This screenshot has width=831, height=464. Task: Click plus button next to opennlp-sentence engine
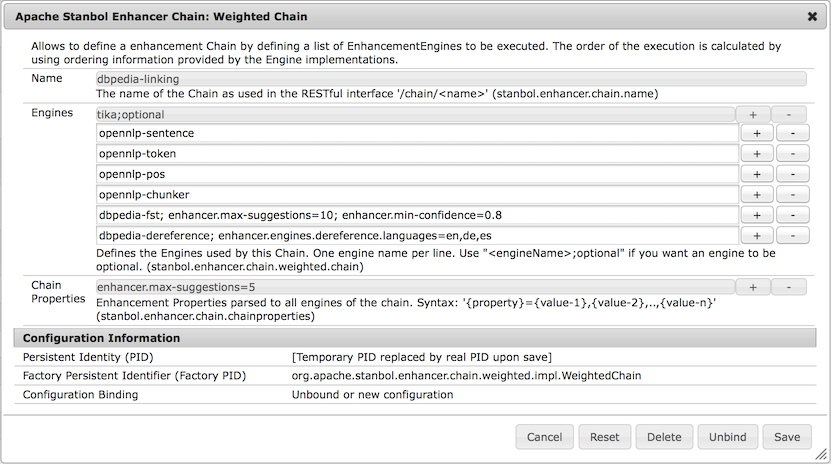[756, 133]
